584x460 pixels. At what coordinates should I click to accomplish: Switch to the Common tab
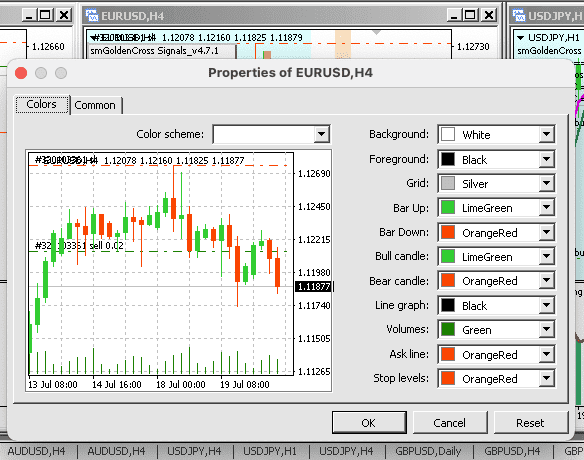[x=96, y=105]
